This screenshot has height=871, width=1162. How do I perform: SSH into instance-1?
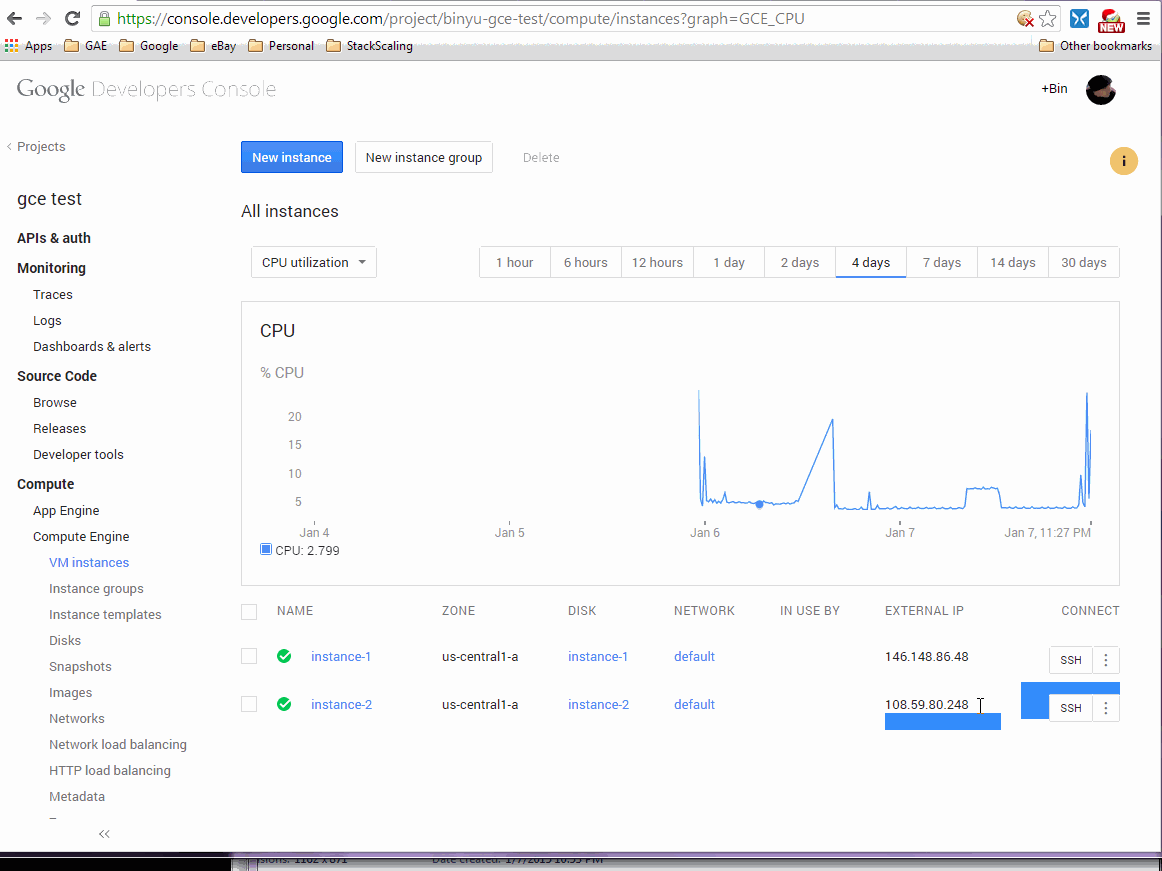click(1071, 660)
